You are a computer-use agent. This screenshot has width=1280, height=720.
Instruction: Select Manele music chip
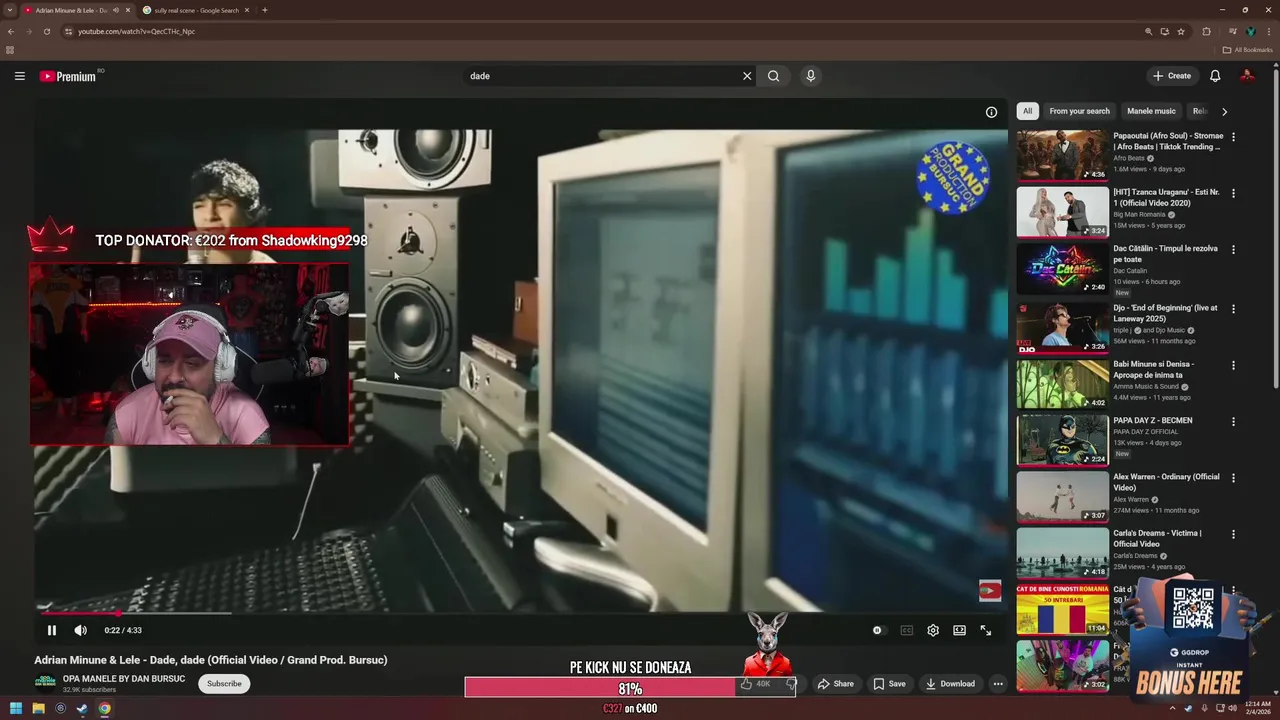tap(1151, 111)
